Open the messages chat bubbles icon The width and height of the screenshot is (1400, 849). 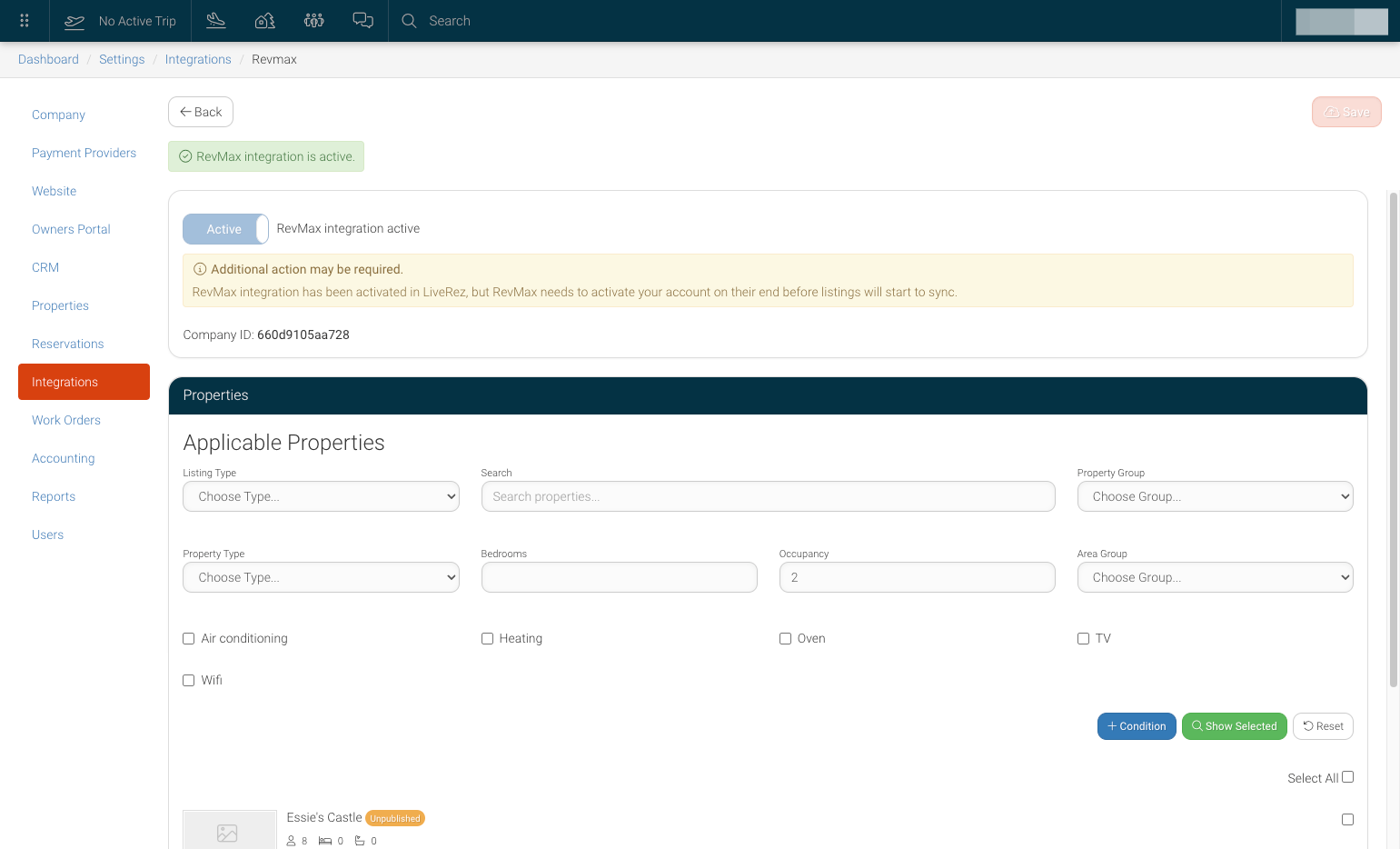click(x=363, y=21)
